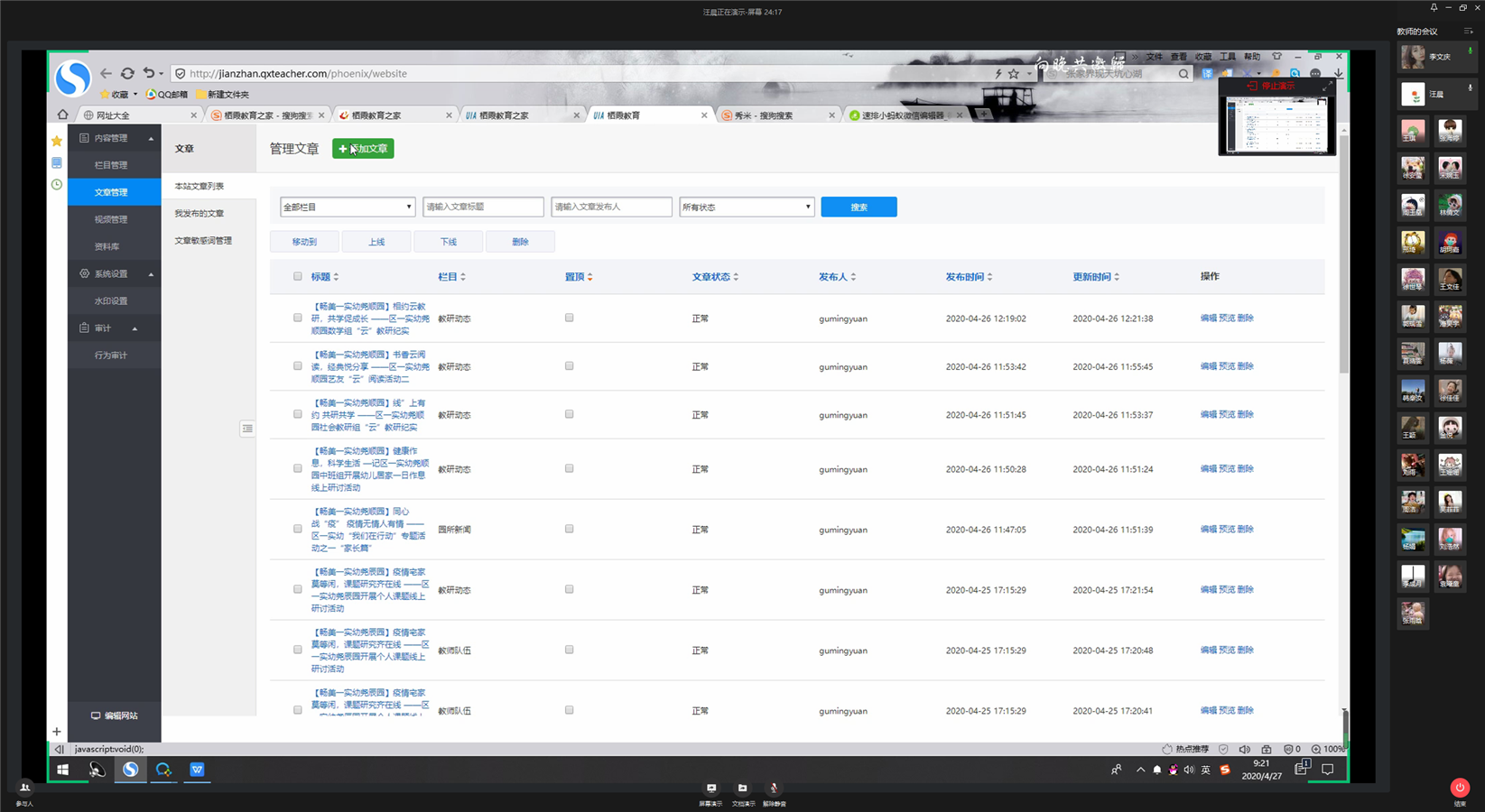Open the skin shirt icon
The height and width of the screenshot is (812, 1485).
[1276, 56]
